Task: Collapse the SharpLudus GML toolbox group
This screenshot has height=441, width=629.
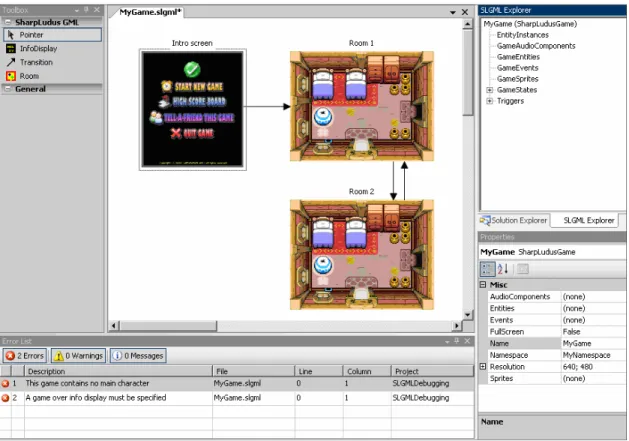Action: tap(8, 22)
